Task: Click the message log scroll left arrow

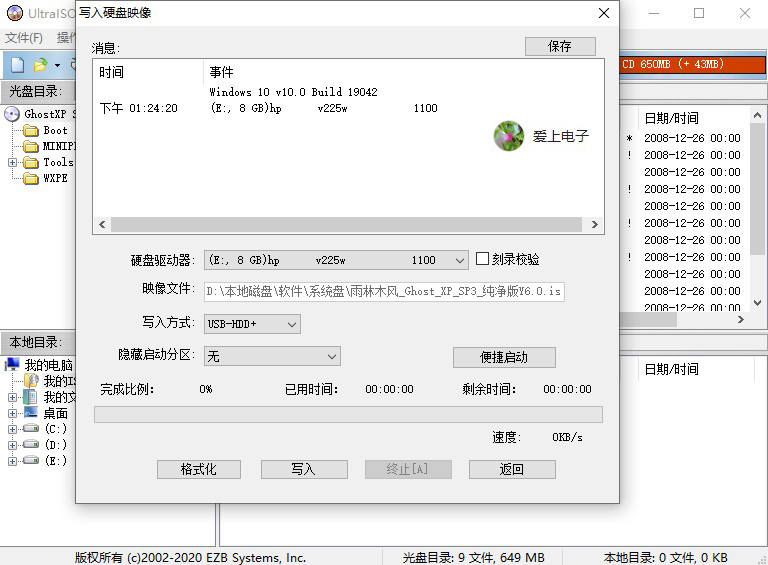Action: [102, 224]
